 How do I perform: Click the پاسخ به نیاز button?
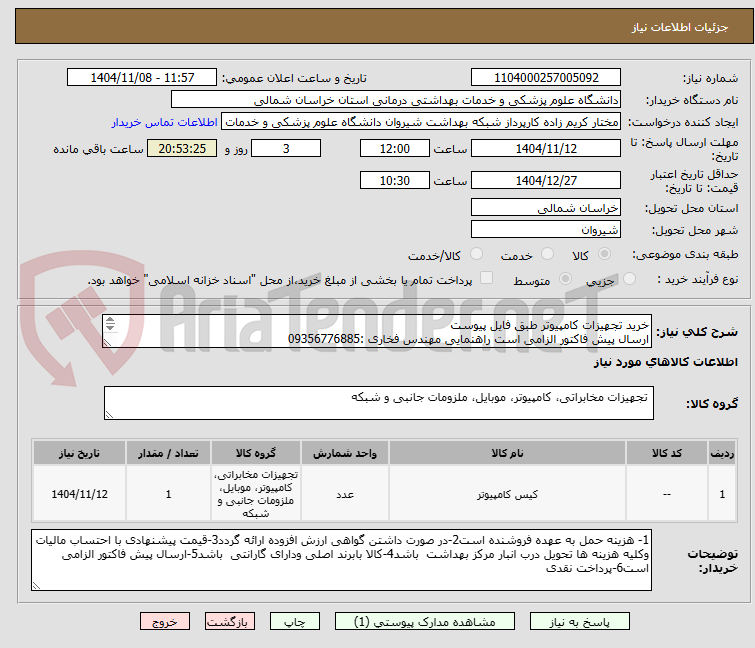(580, 621)
